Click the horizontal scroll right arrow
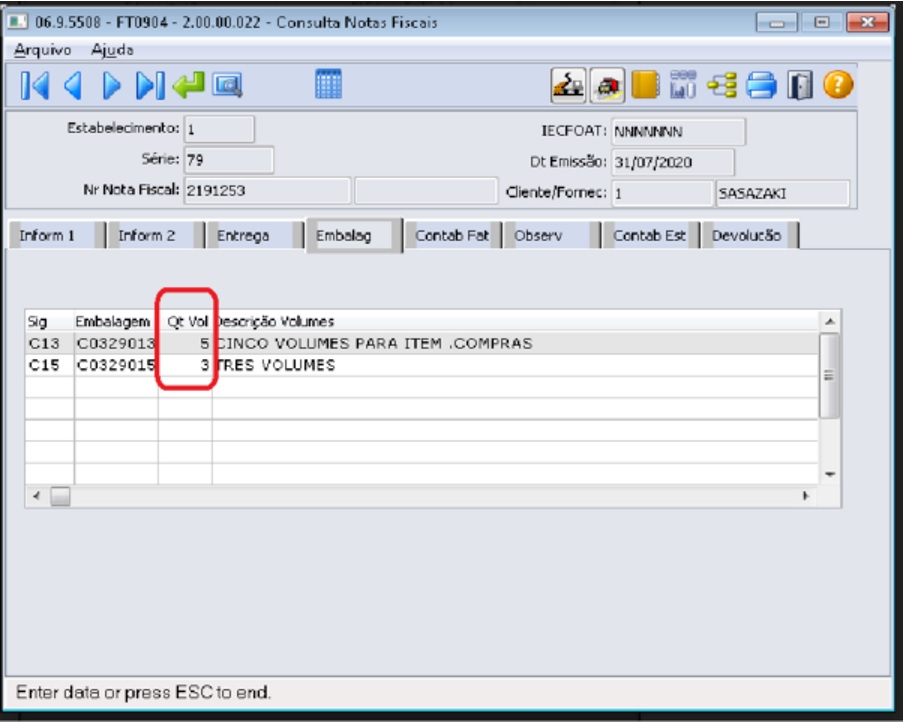903x722 pixels. pyautogui.click(x=806, y=496)
